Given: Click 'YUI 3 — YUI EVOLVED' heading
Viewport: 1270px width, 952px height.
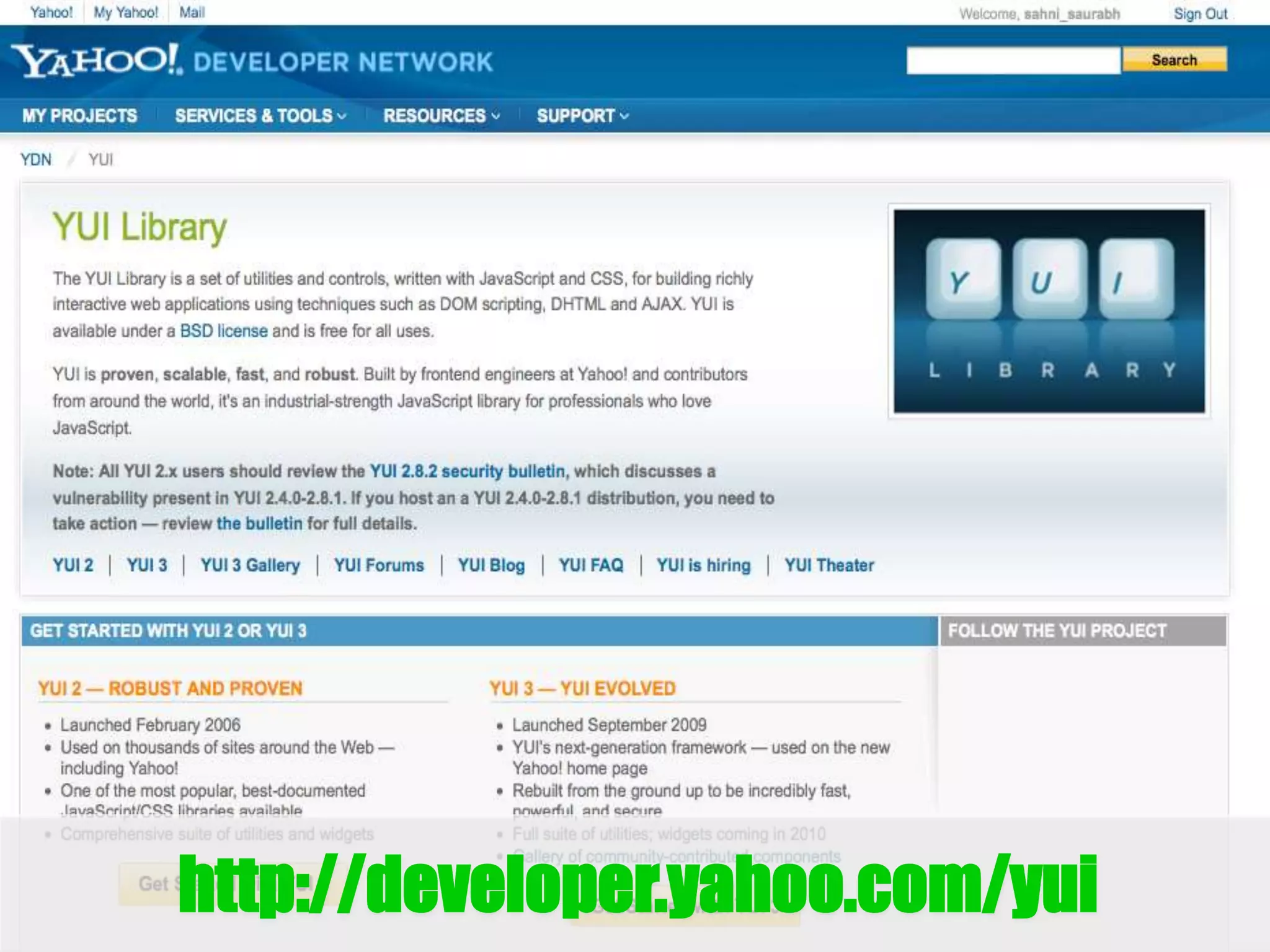Looking at the screenshot, I should coord(582,689).
